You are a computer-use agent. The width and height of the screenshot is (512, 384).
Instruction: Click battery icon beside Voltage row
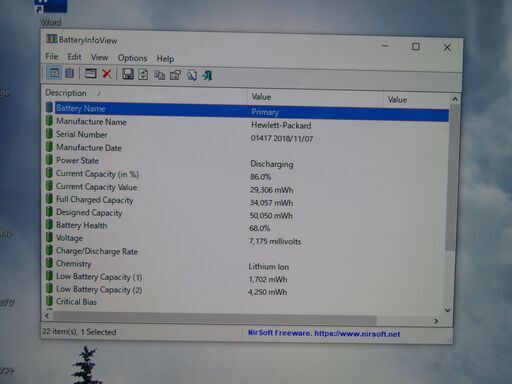(49, 237)
